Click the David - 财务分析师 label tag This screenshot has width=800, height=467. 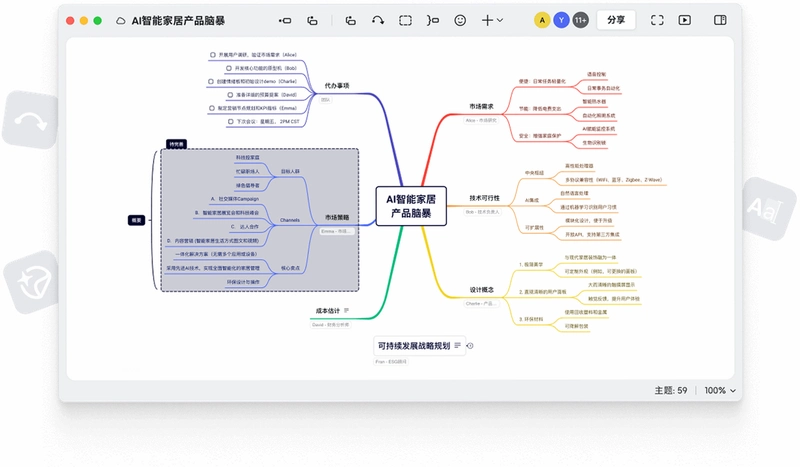pos(331,325)
